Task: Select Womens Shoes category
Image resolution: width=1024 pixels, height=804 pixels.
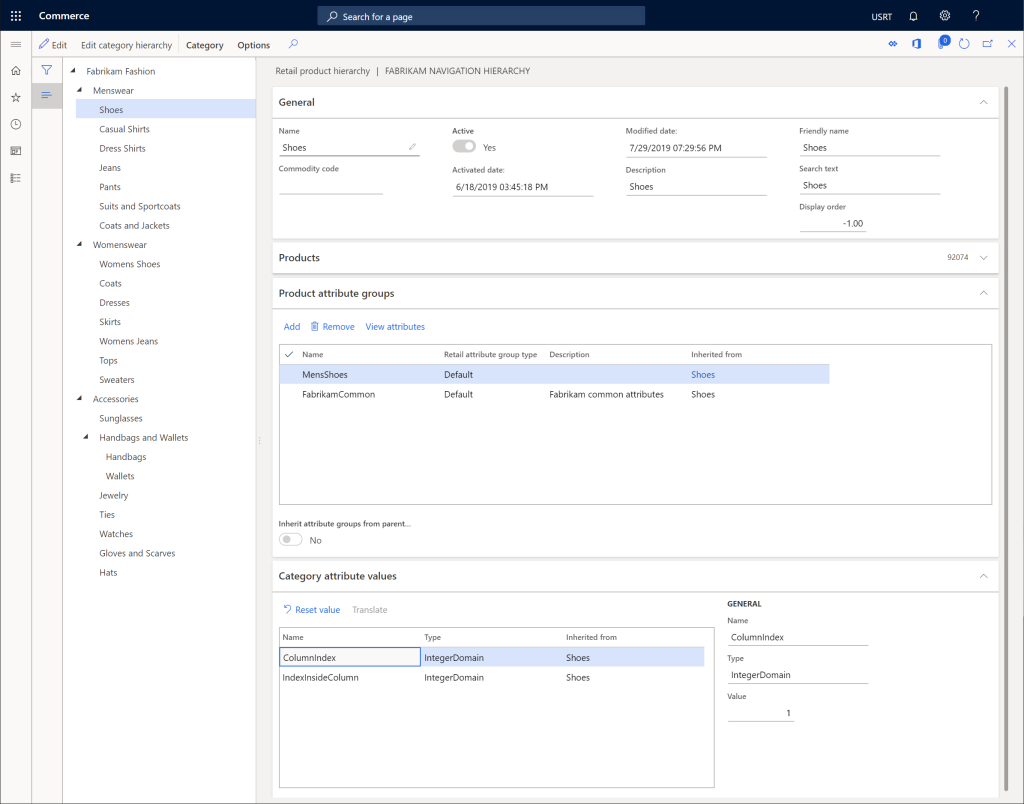Action: (129, 264)
